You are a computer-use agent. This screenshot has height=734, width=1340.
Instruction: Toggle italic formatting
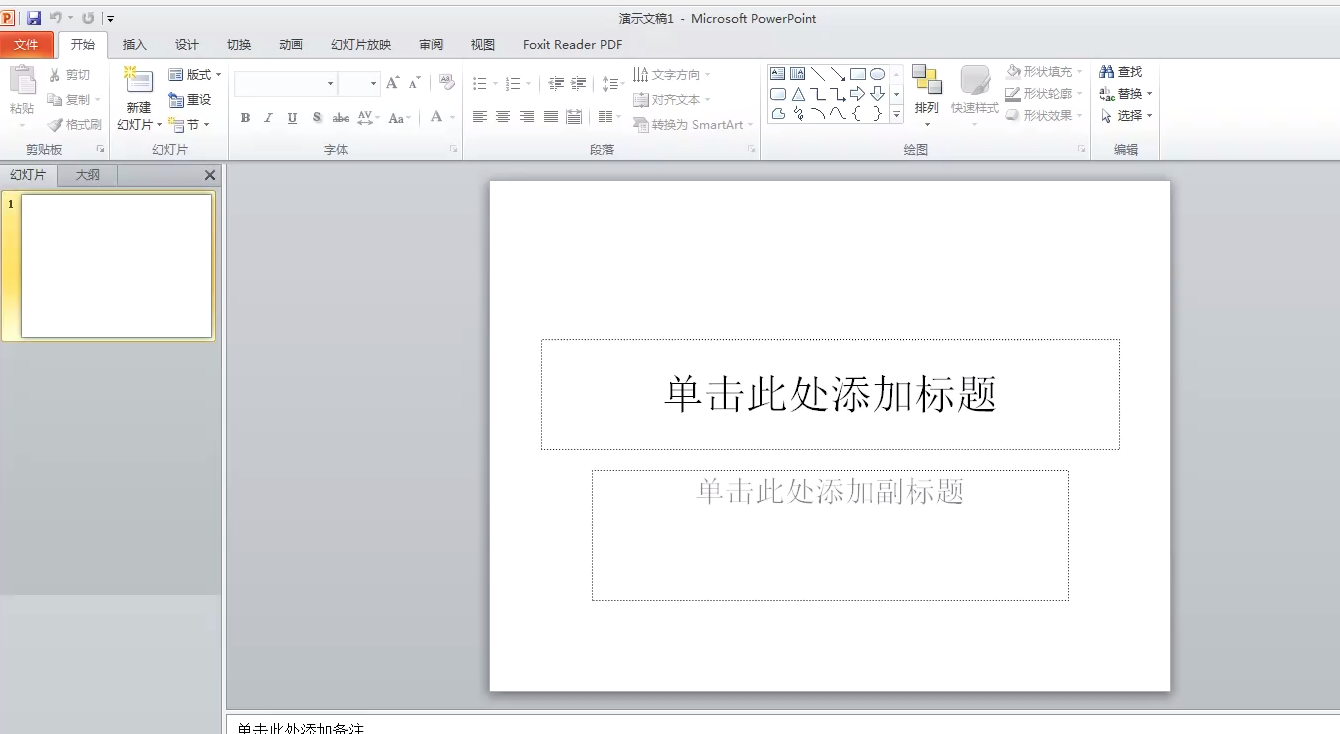tap(268, 118)
